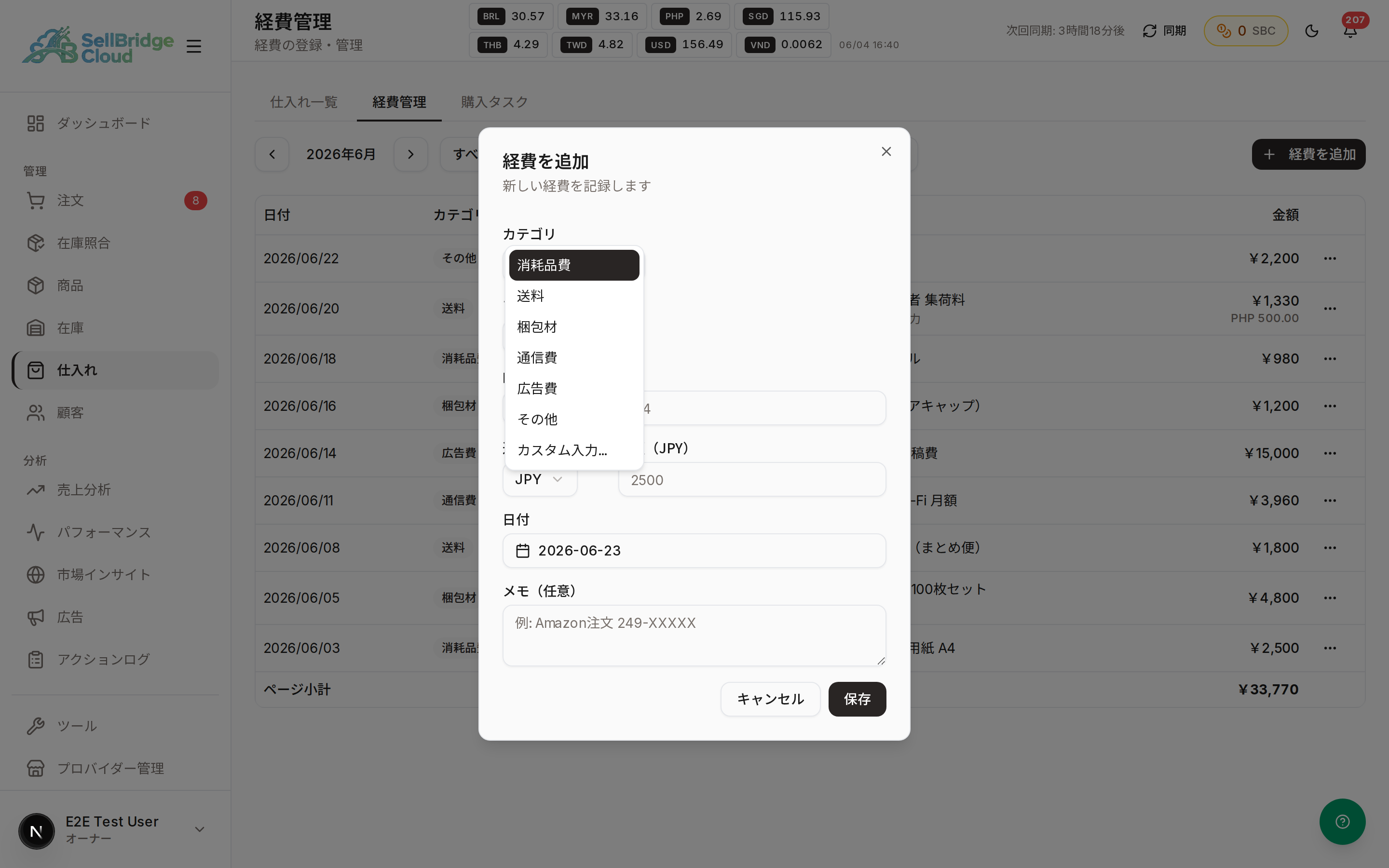Choose カスタム入力... option

pos(574,450)
